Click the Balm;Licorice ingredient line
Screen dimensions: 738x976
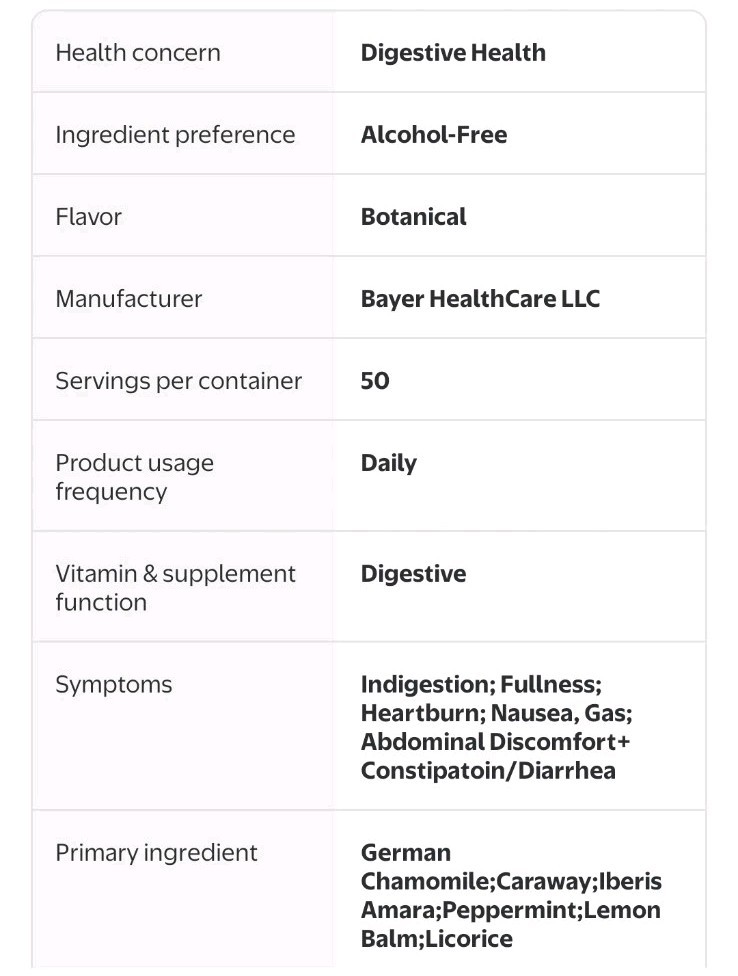tap(437, 939)
